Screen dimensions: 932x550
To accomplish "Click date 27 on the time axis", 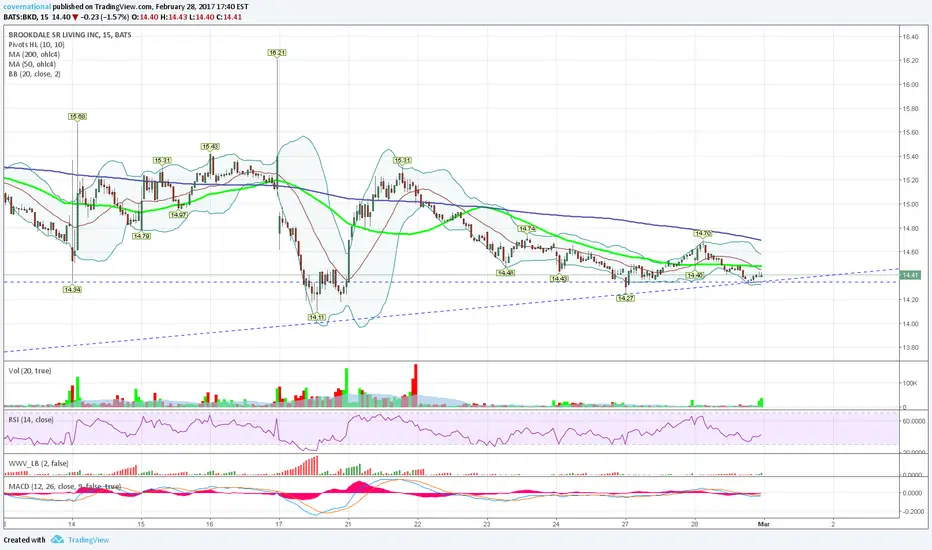I will (x=625, y=524).
